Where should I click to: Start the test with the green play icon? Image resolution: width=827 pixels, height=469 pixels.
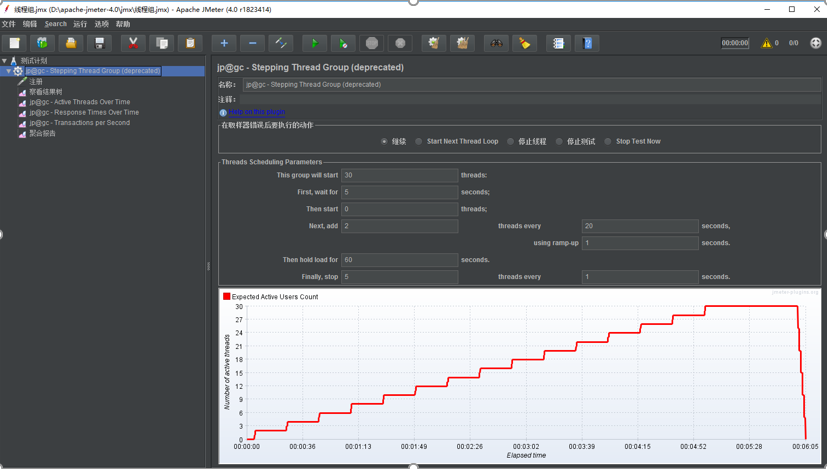(315, 43)
